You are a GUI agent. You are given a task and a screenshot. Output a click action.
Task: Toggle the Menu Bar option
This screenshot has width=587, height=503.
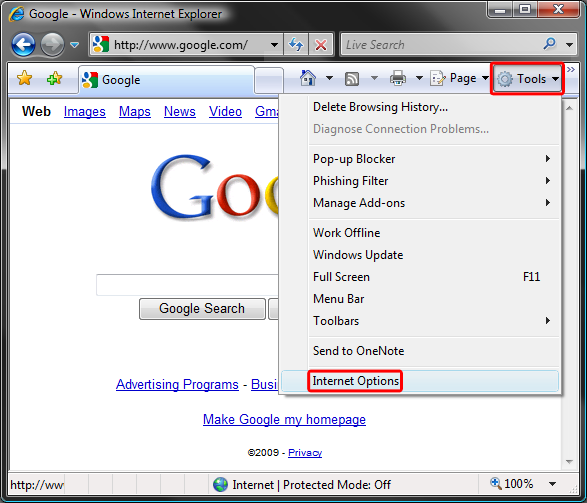(x=420, y=299)
